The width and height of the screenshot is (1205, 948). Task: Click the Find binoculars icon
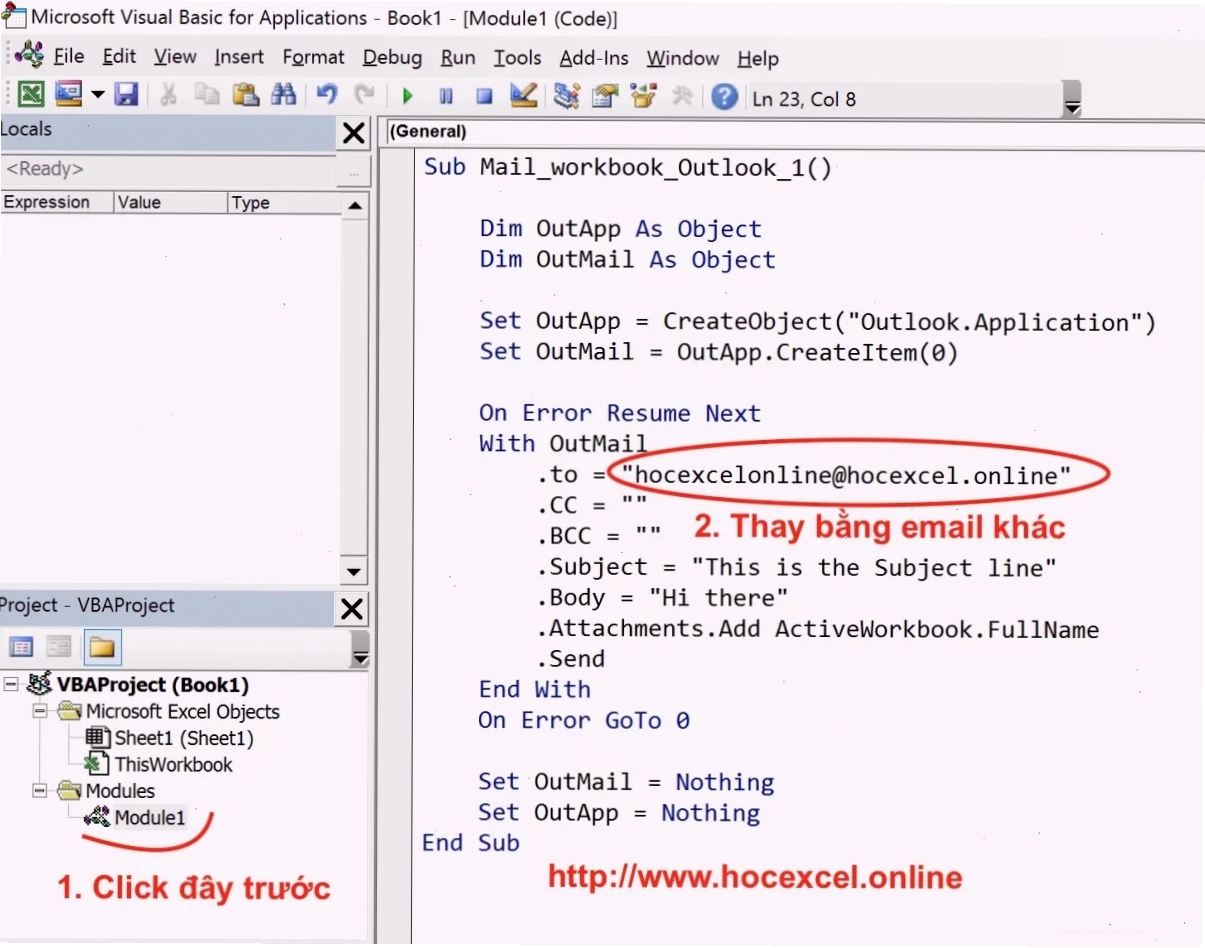pos(284,95)
